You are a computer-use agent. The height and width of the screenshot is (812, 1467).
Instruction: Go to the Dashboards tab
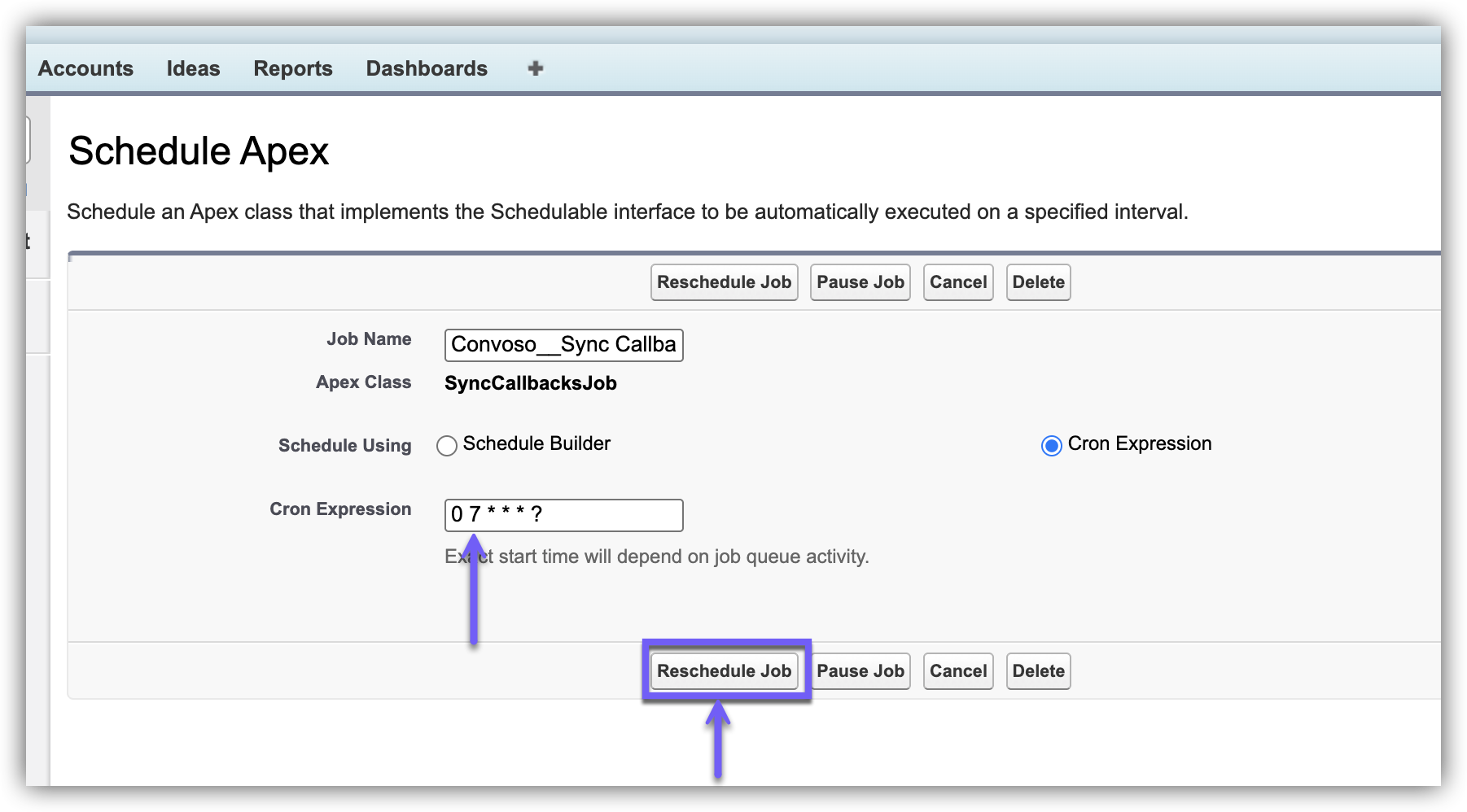tap(427, 68)
